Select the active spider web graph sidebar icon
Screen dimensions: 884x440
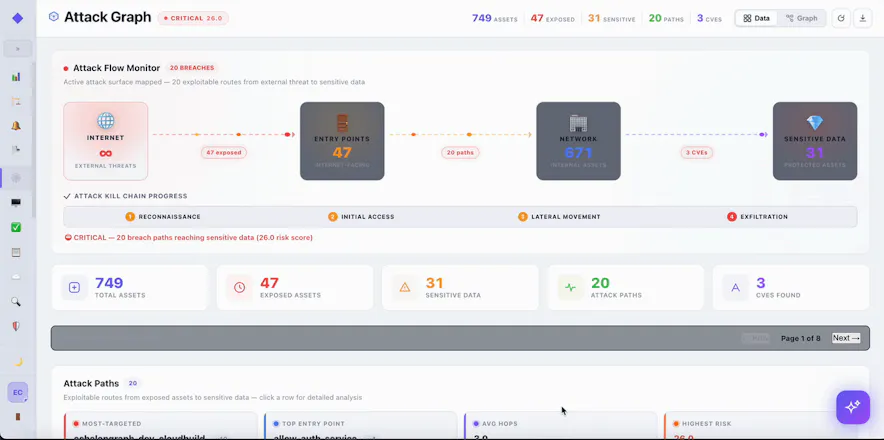(16, 178)
